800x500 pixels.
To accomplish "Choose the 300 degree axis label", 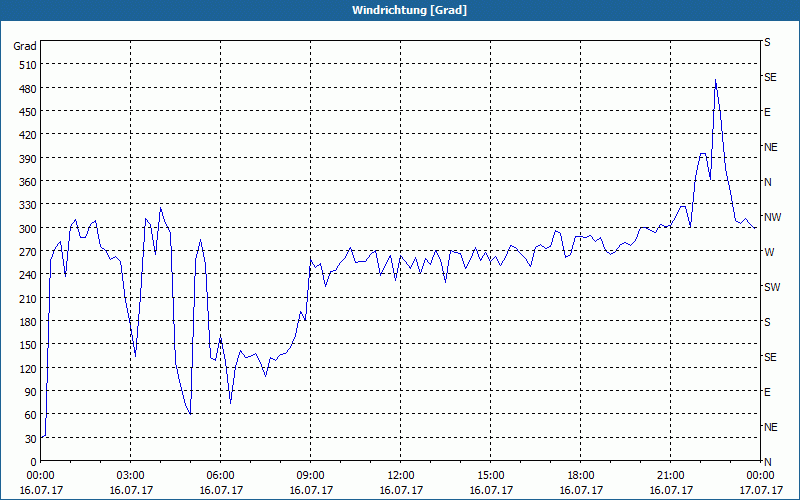I will tap(28, 229).
